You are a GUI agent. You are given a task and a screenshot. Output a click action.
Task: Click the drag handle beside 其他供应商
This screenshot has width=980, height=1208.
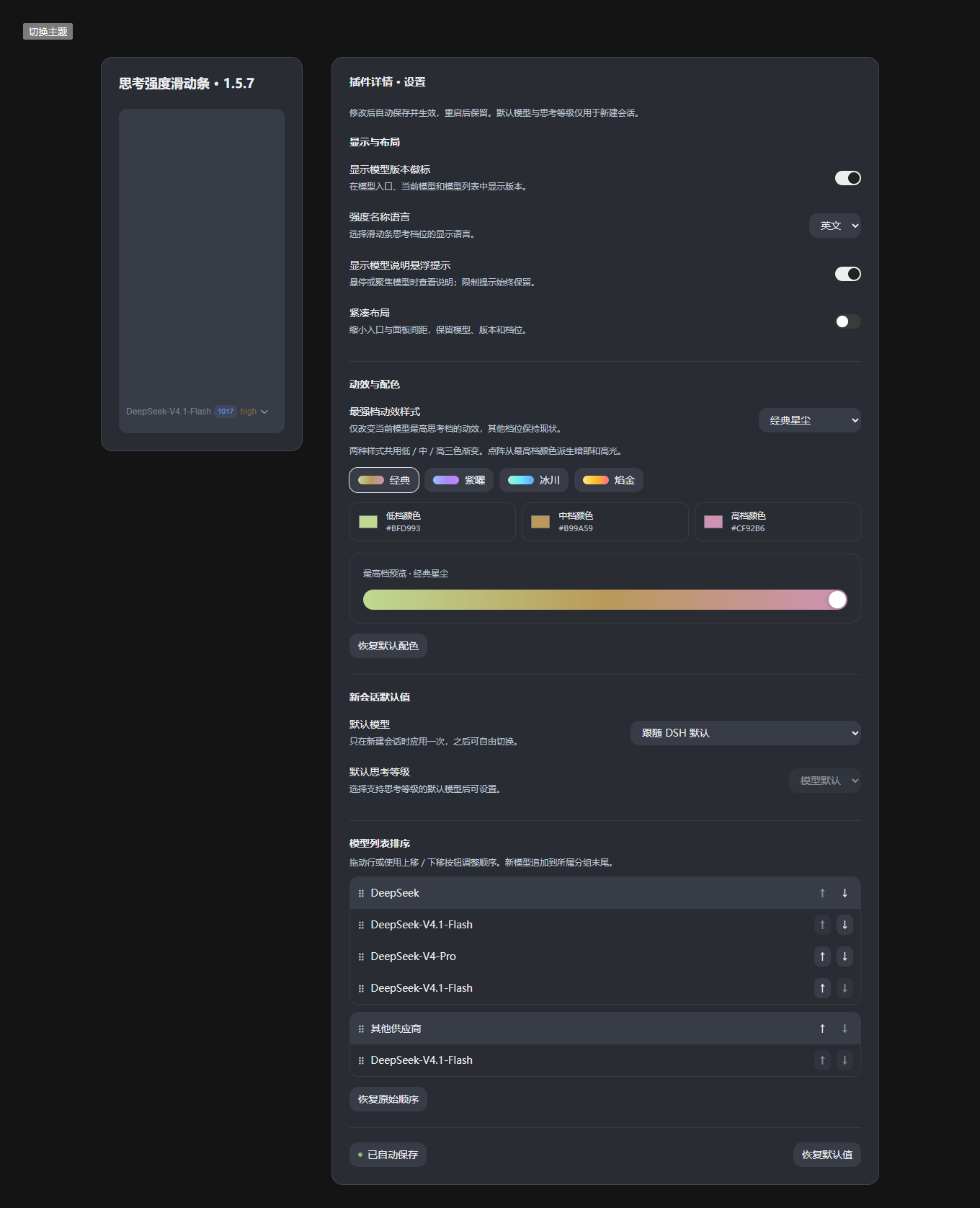361,1029
